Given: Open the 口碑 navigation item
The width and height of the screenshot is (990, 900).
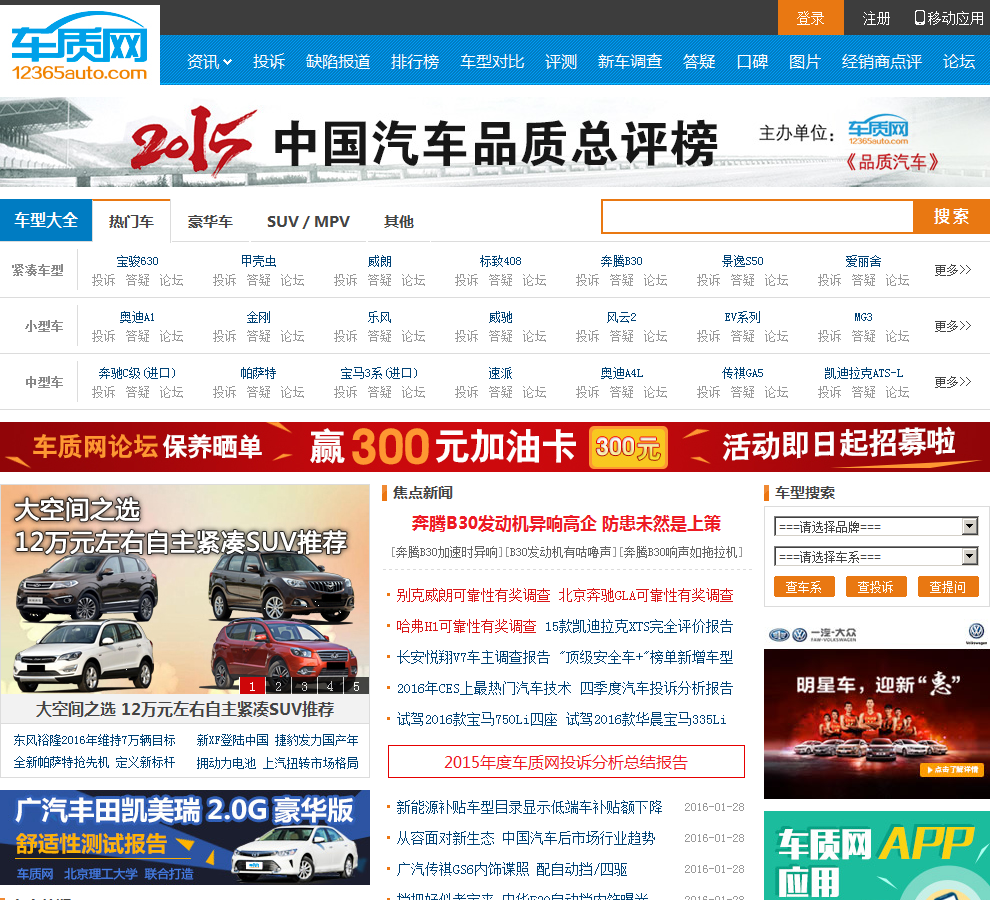Looking at the screenshot, I should point(752,61).
